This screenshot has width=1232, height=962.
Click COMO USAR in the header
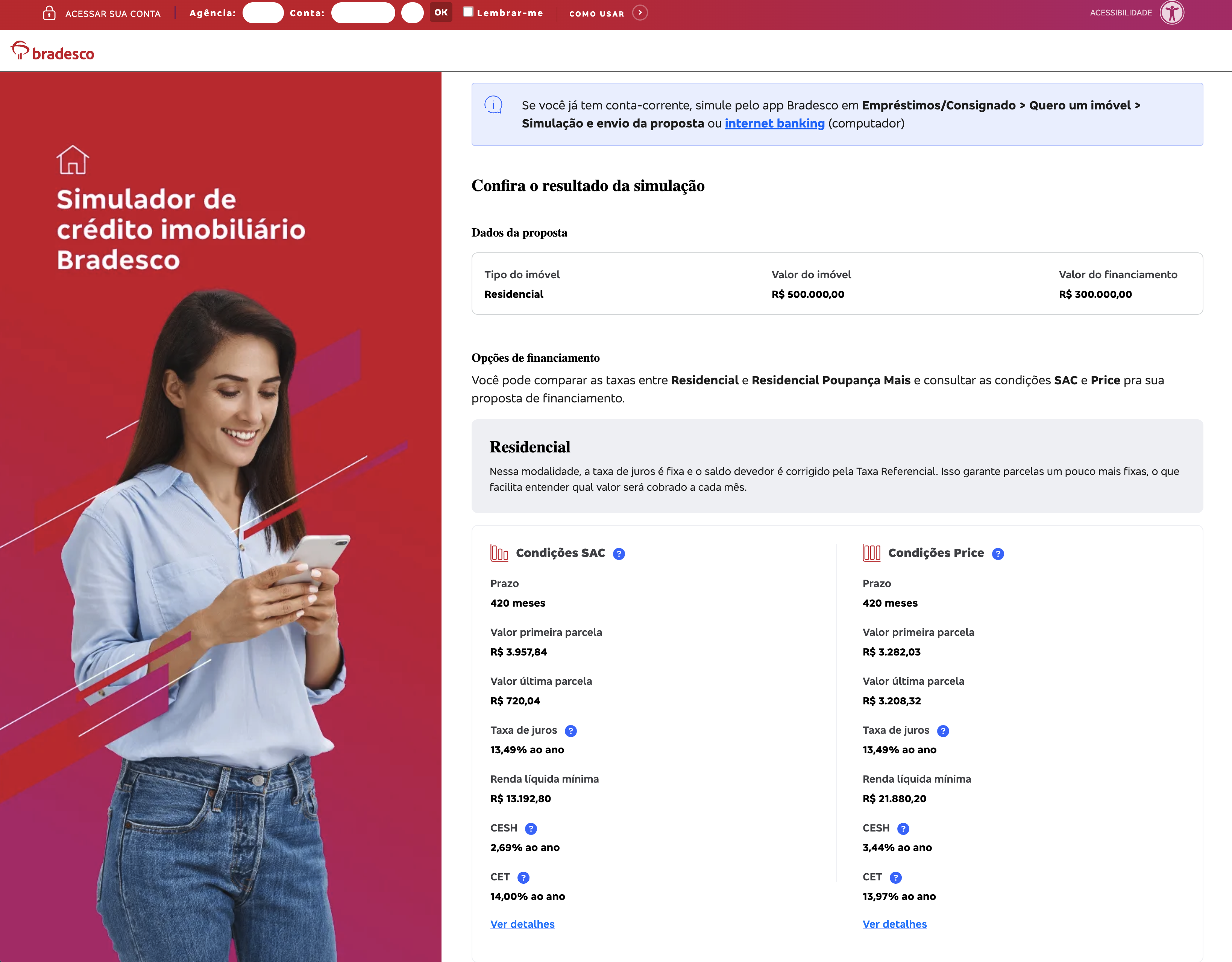596,14
